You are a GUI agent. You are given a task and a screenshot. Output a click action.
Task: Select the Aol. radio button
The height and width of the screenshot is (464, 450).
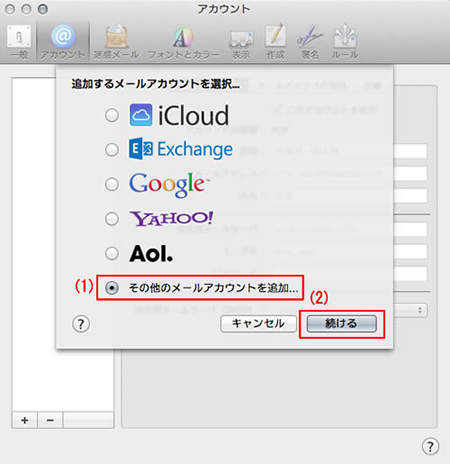(x=112, y=253)
